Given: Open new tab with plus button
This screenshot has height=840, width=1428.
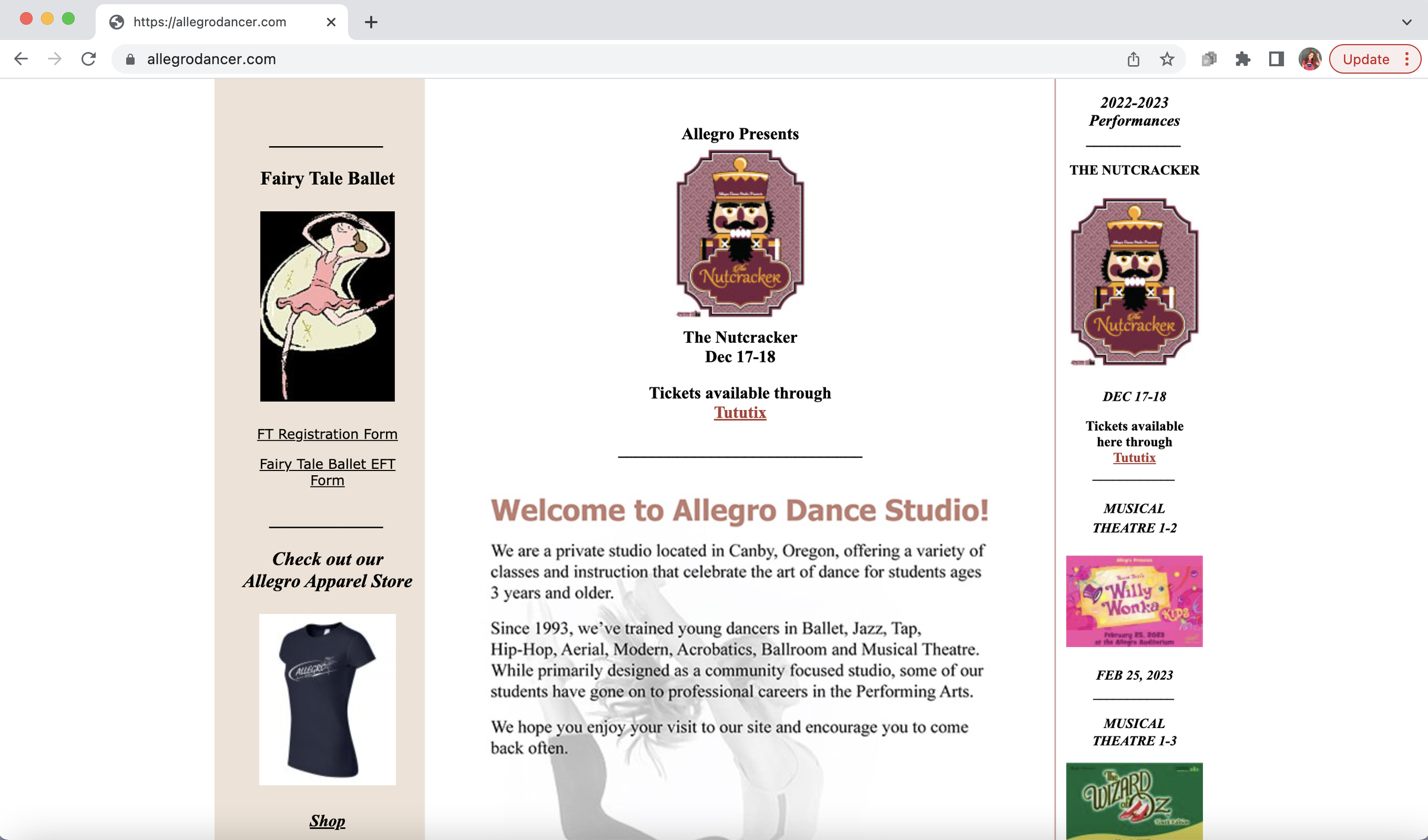Looking at the screenshot, I should click(x=371, y=22).
